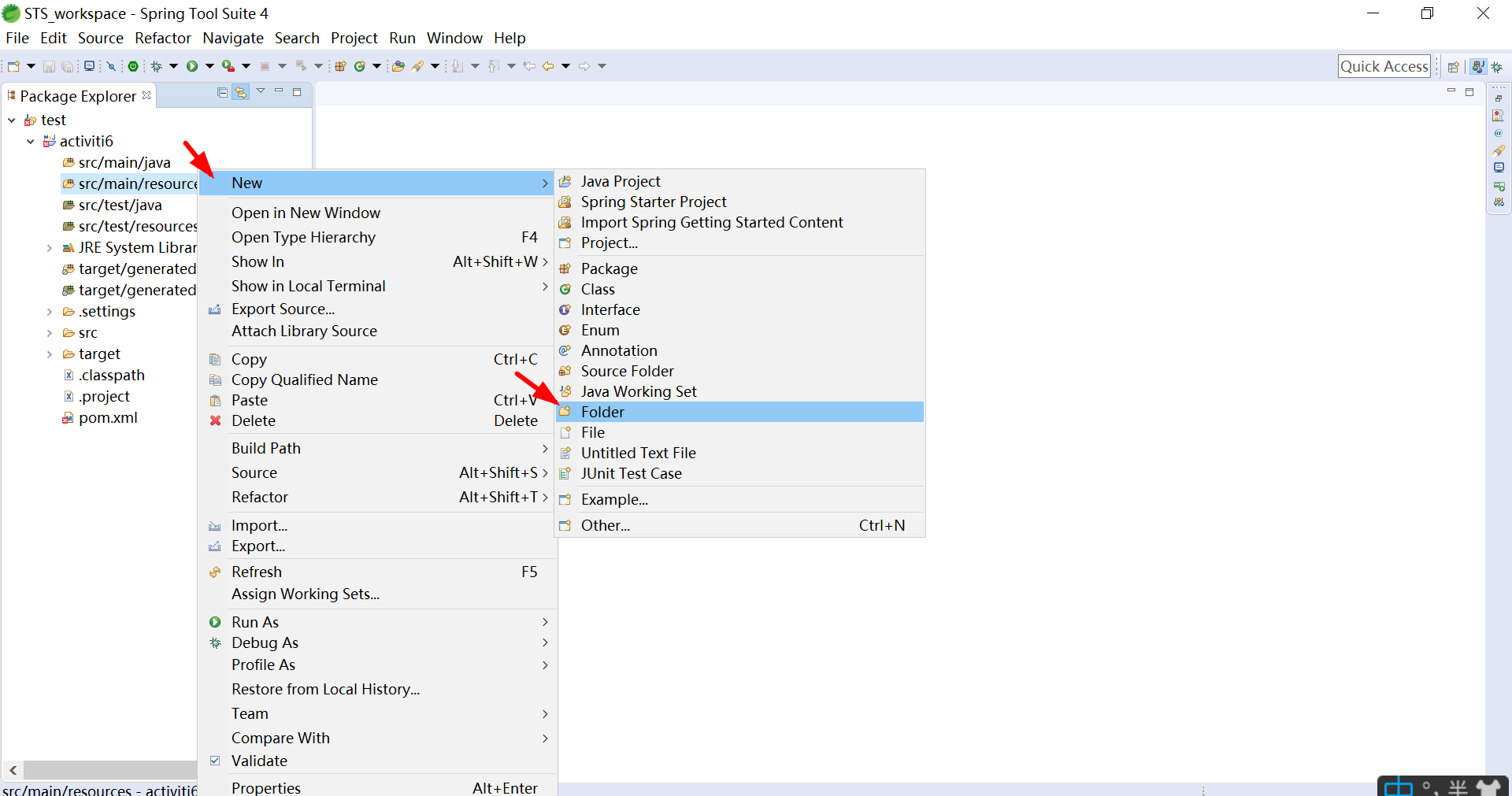Open the dropdown arrow next to Run button
This screenshot has width=1512, height=796.
coord(209,66)
